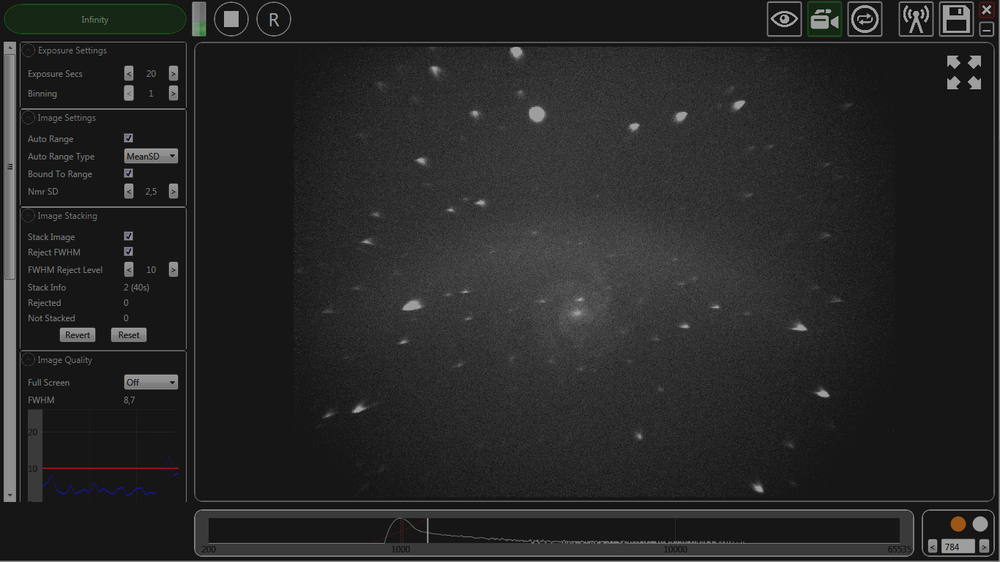The height and width of the screenshot is (562, 1000).
Task: Click the left panel scrollbar thumb
Action: point(10,166)
